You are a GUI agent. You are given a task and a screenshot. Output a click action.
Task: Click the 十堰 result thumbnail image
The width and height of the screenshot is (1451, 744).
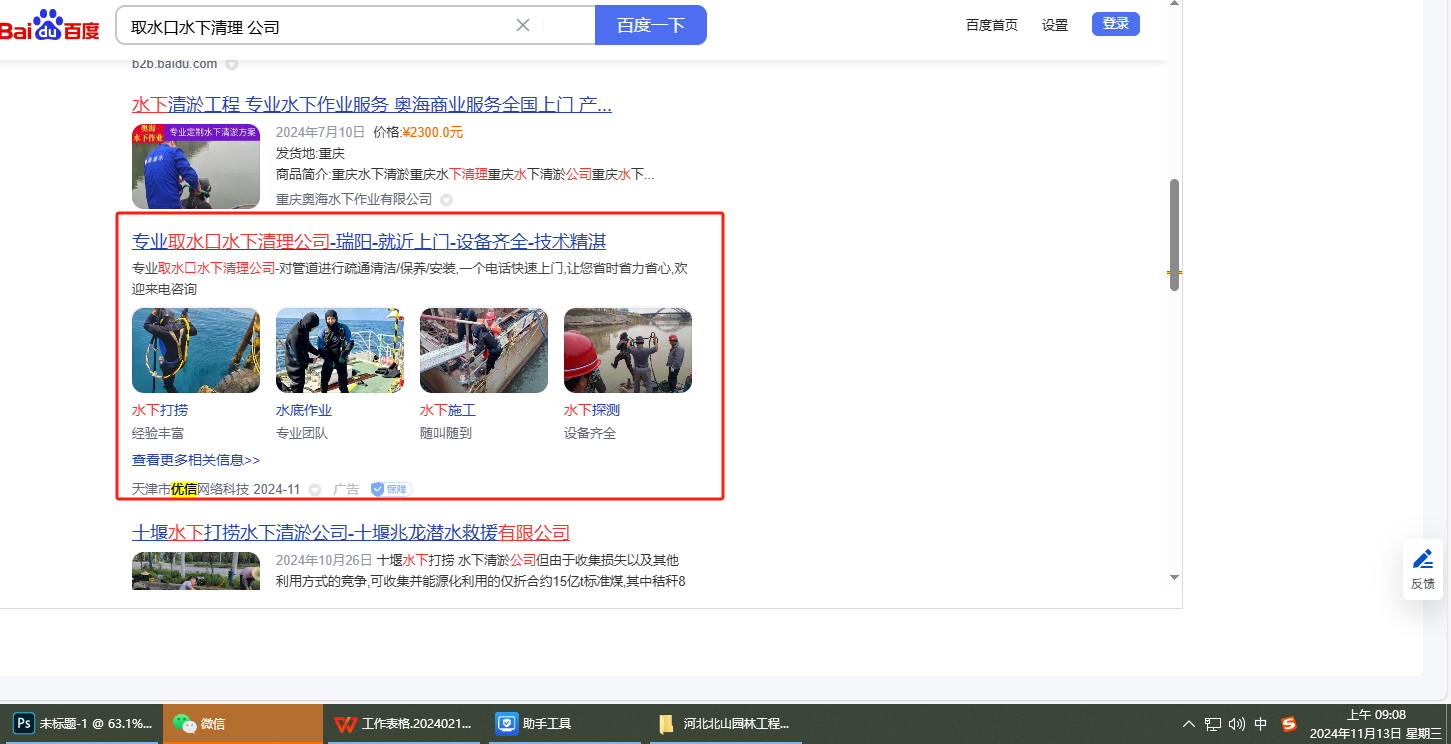click(x=196, y=571)
